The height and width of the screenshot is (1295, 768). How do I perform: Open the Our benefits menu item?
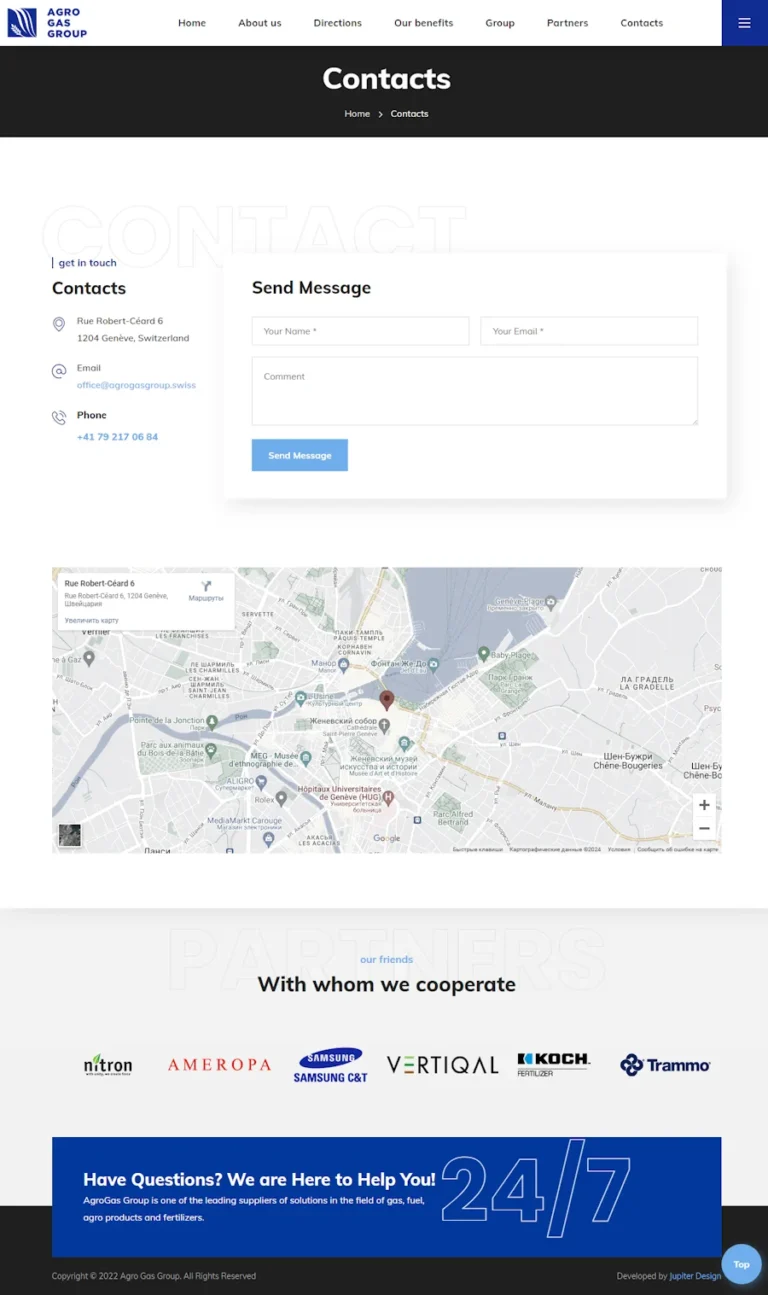[423, 23]
